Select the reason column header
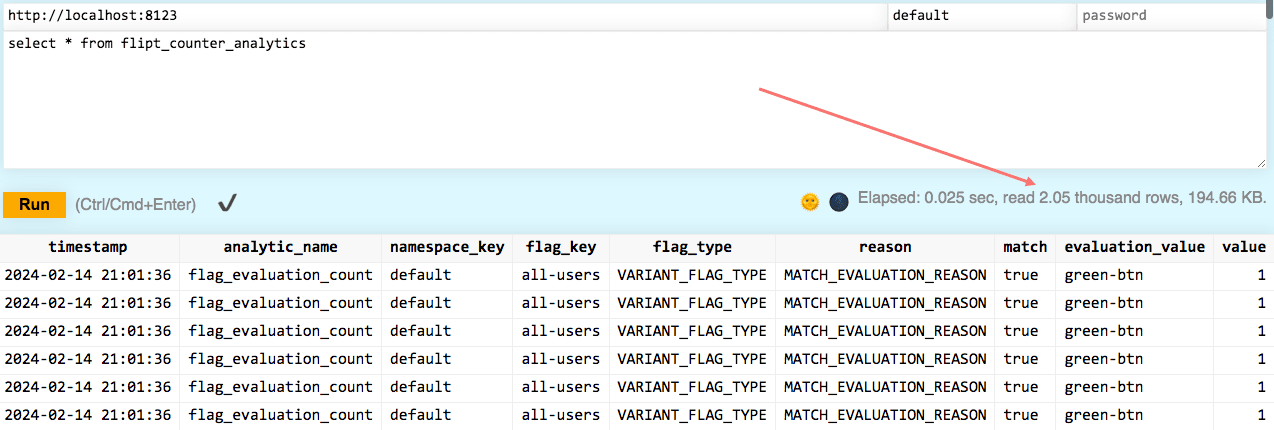This screenshot has width=1274, height=430. click(x=885, y=247)
